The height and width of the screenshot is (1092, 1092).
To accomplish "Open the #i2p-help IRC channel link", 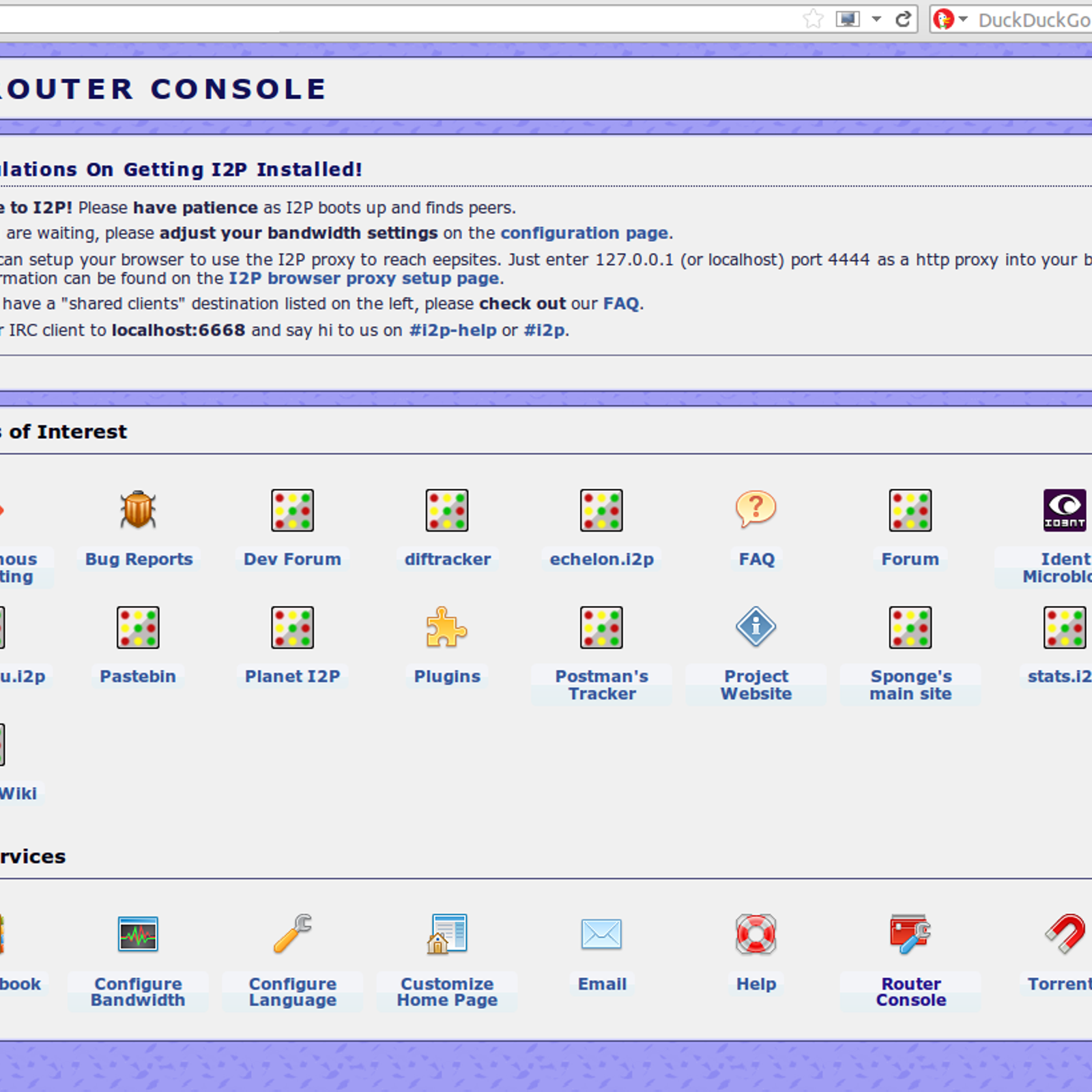I will (452, 330).
